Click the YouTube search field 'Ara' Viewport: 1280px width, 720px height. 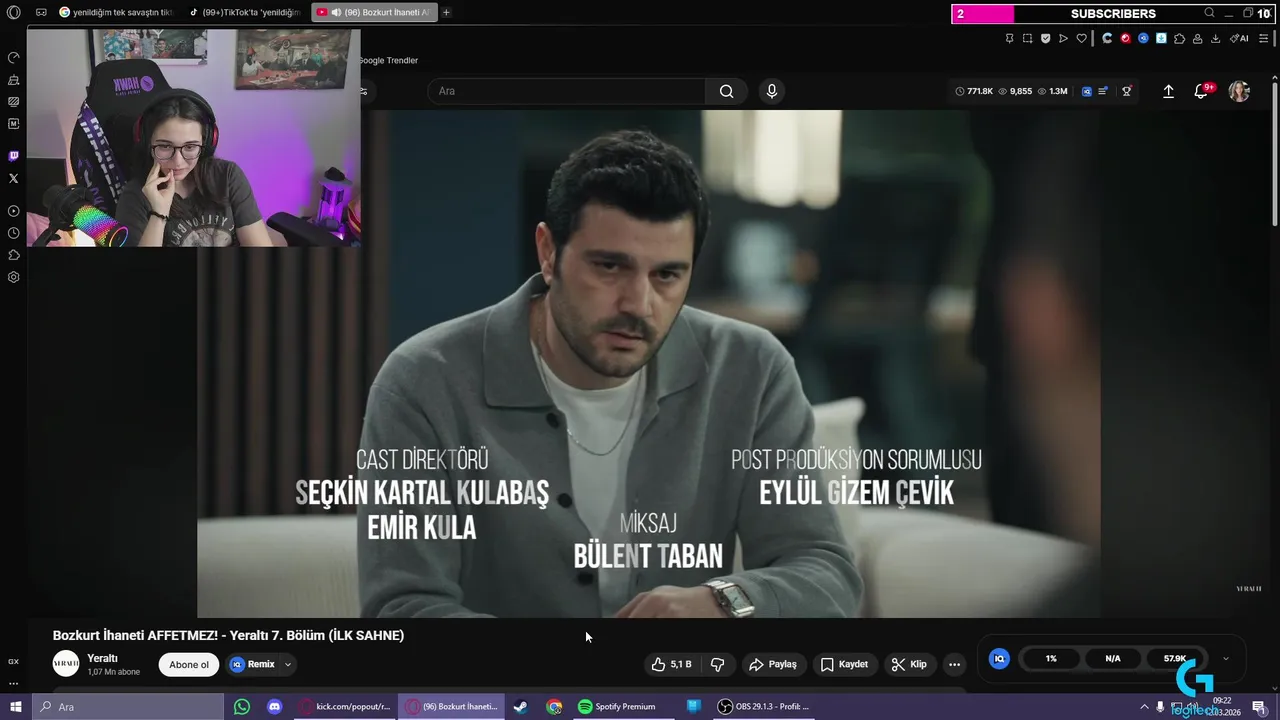point(568,91)
